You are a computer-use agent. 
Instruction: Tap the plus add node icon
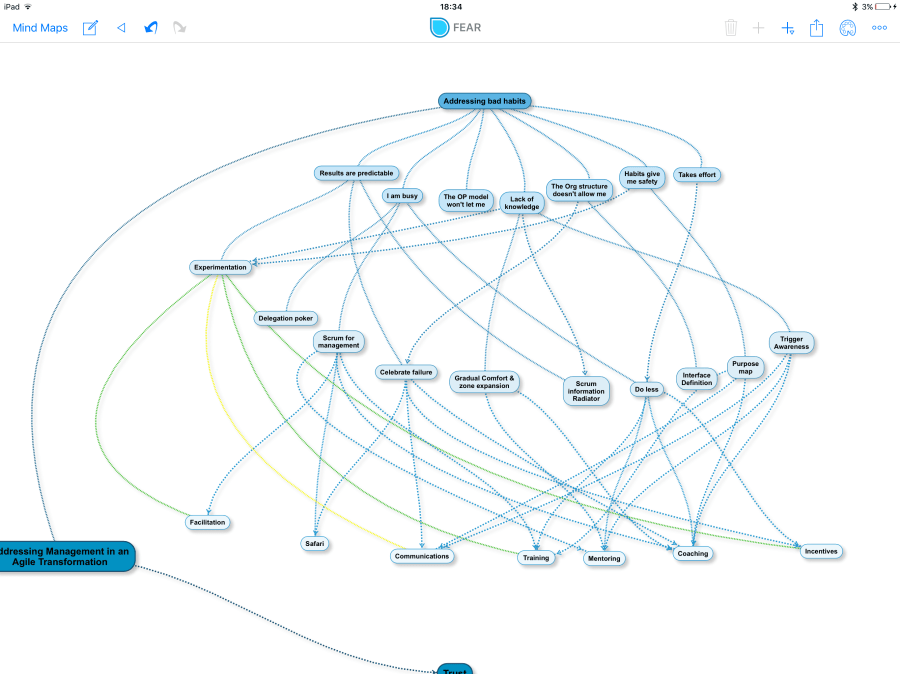coord(758,28)
